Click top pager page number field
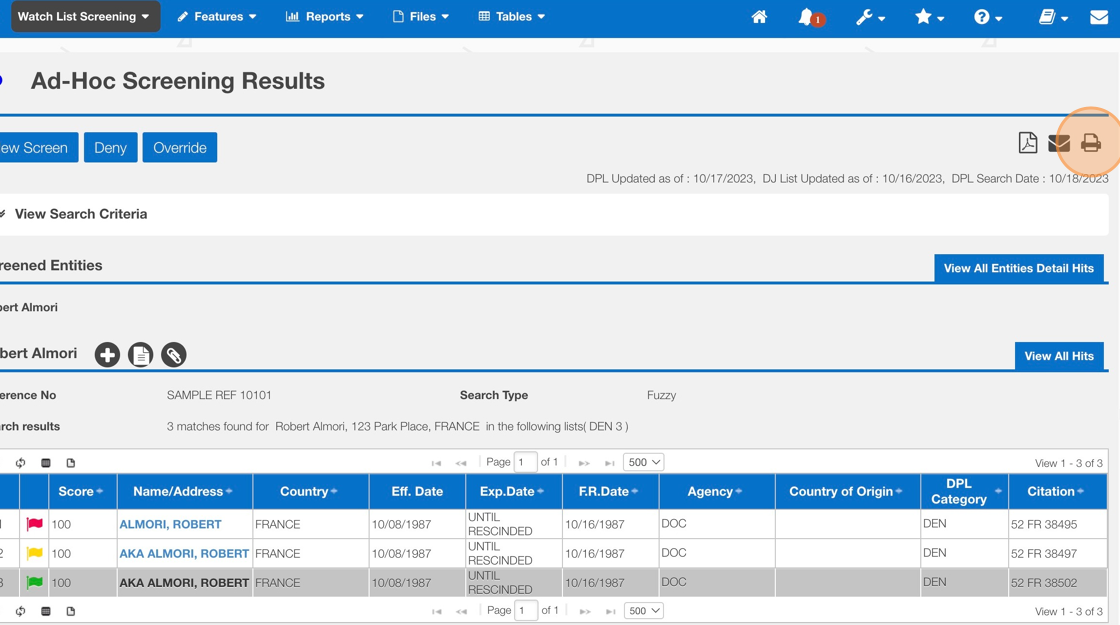The image size is (1120, 625). [x=525, y=462]
